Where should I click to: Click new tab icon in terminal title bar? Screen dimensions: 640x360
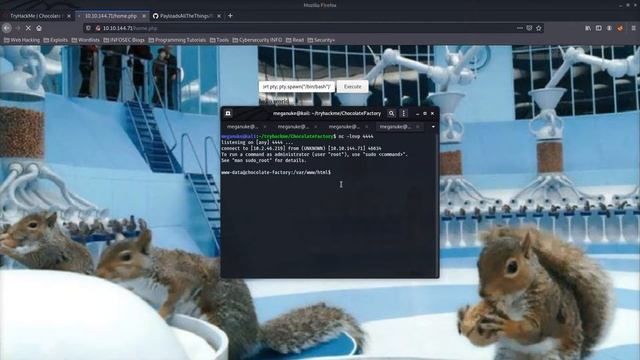pos(228,113)
